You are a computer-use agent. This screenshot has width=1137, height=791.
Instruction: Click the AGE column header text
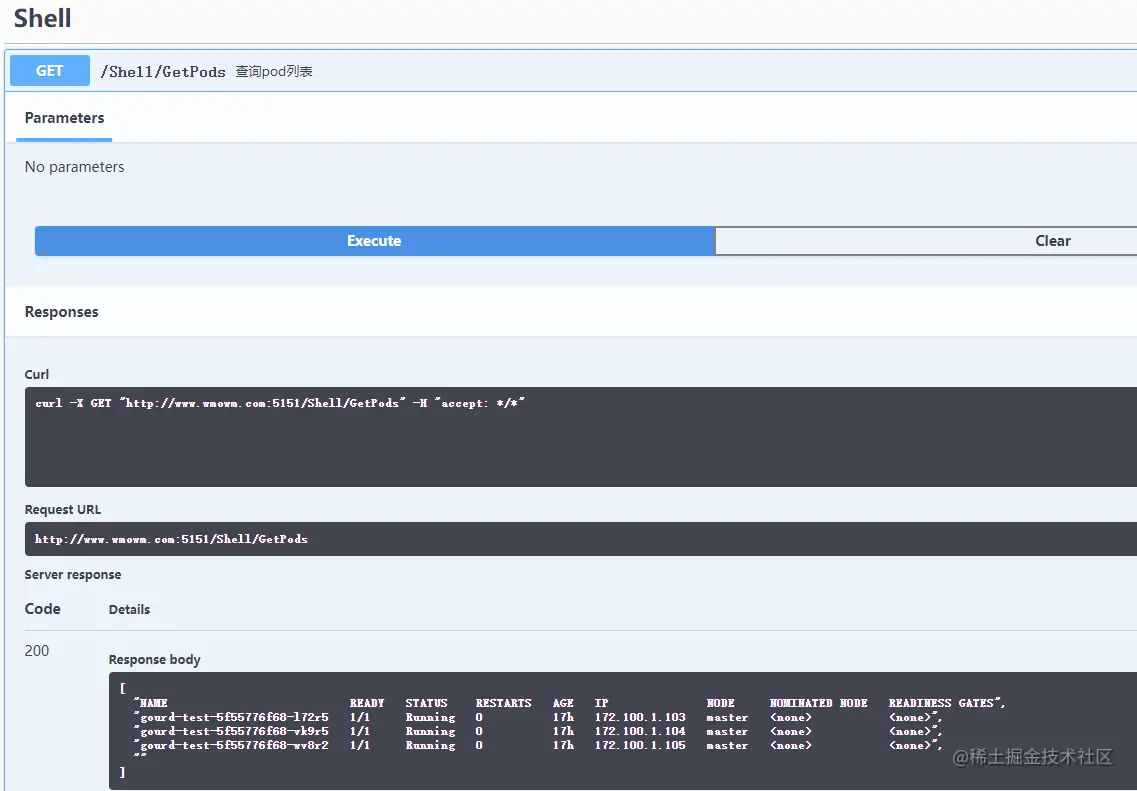click(x=563, y=703)
